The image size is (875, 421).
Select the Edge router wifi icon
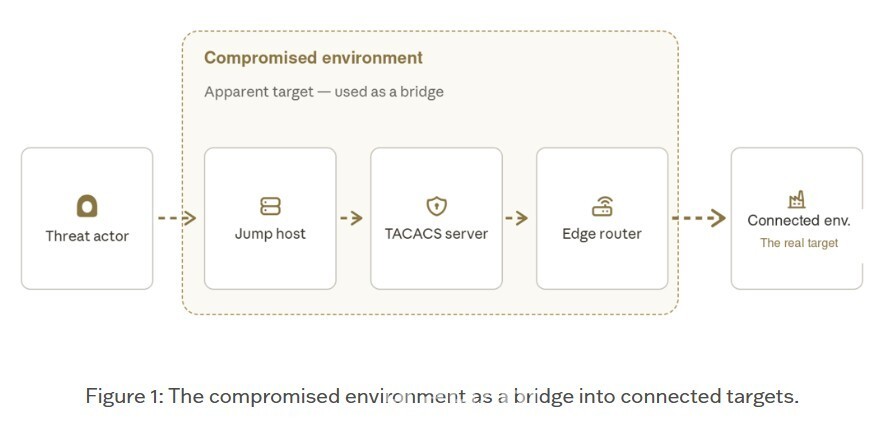tap(602, 206)
